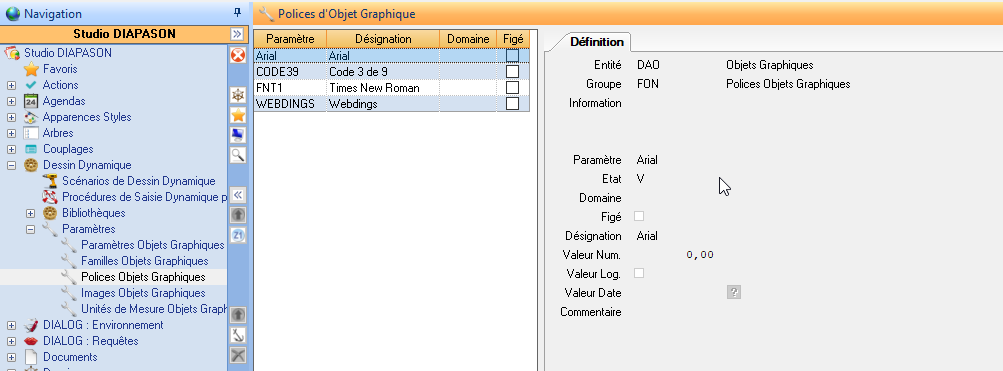Collapse the Dessin Dynamique tree node
Viewport: 1003px width, 371px height.
pos(11,165)
